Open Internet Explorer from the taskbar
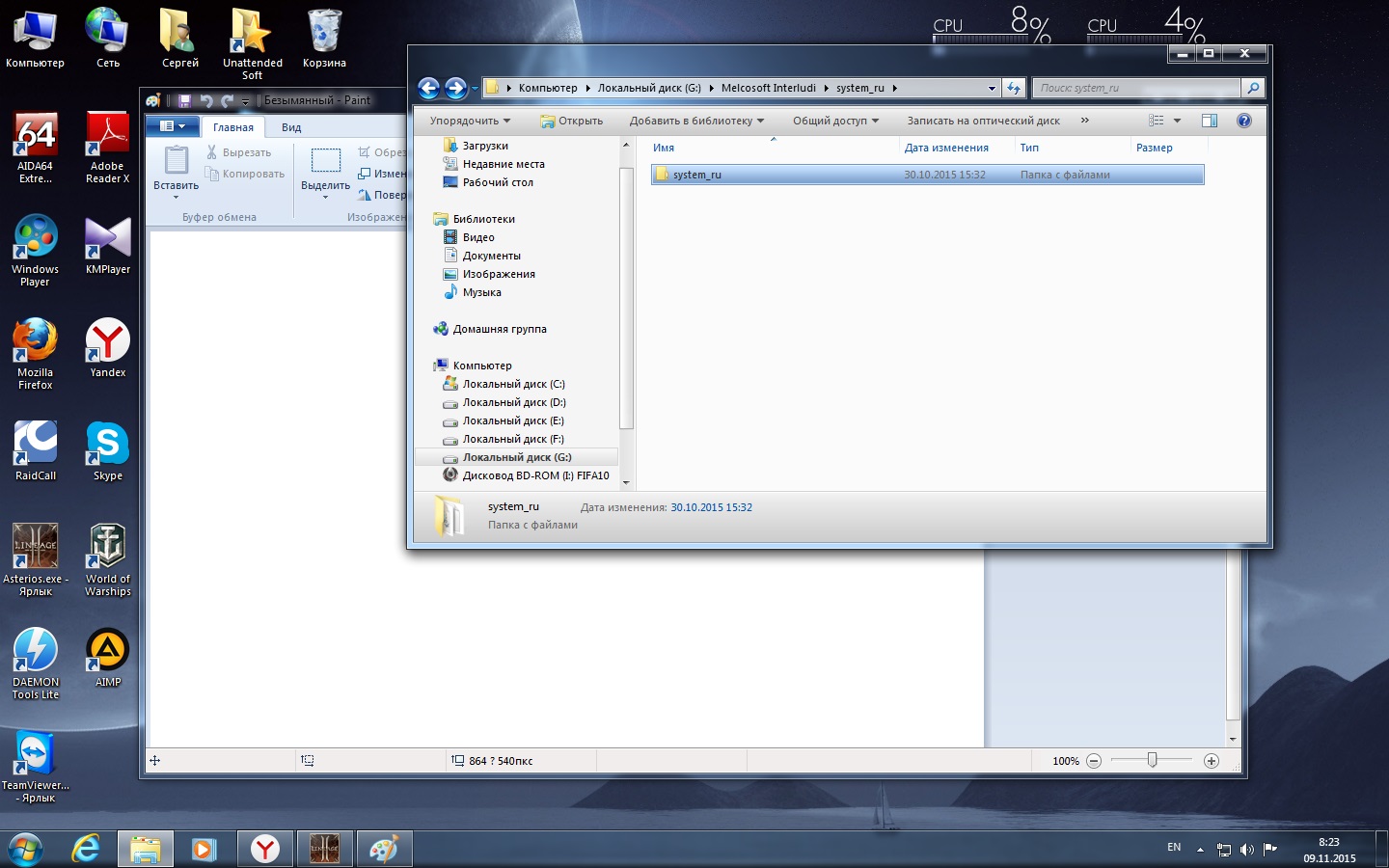The height and width of the screenshot is (868, 1389). click(86, 849)
